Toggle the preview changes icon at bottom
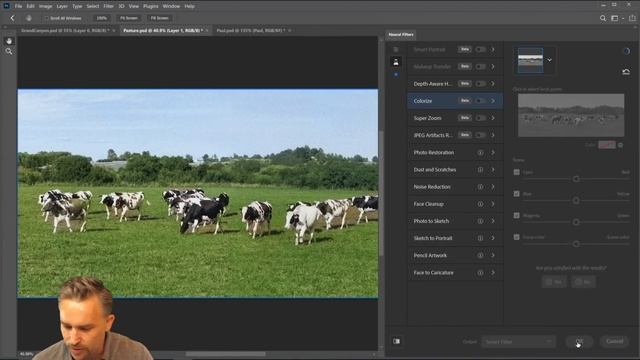 [x=397, y=341]
